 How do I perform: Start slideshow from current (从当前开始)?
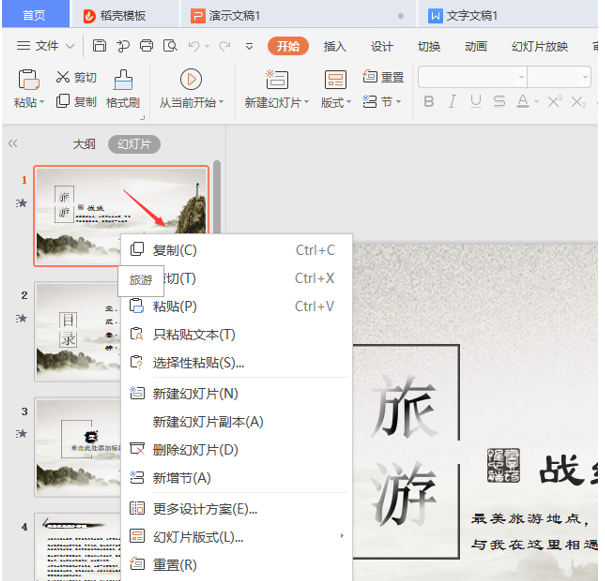(191, 89)
